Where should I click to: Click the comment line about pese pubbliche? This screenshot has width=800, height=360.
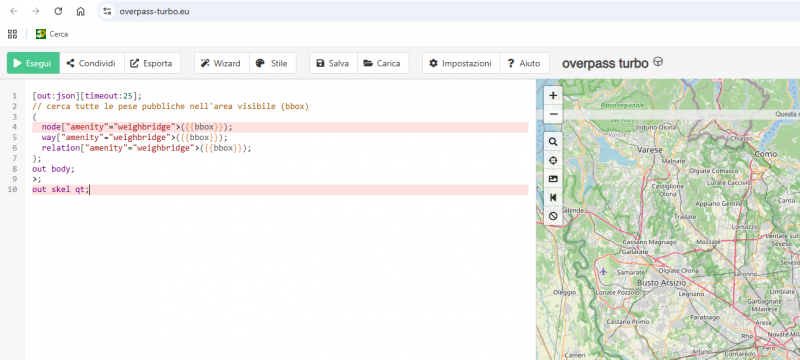point(170,106)
